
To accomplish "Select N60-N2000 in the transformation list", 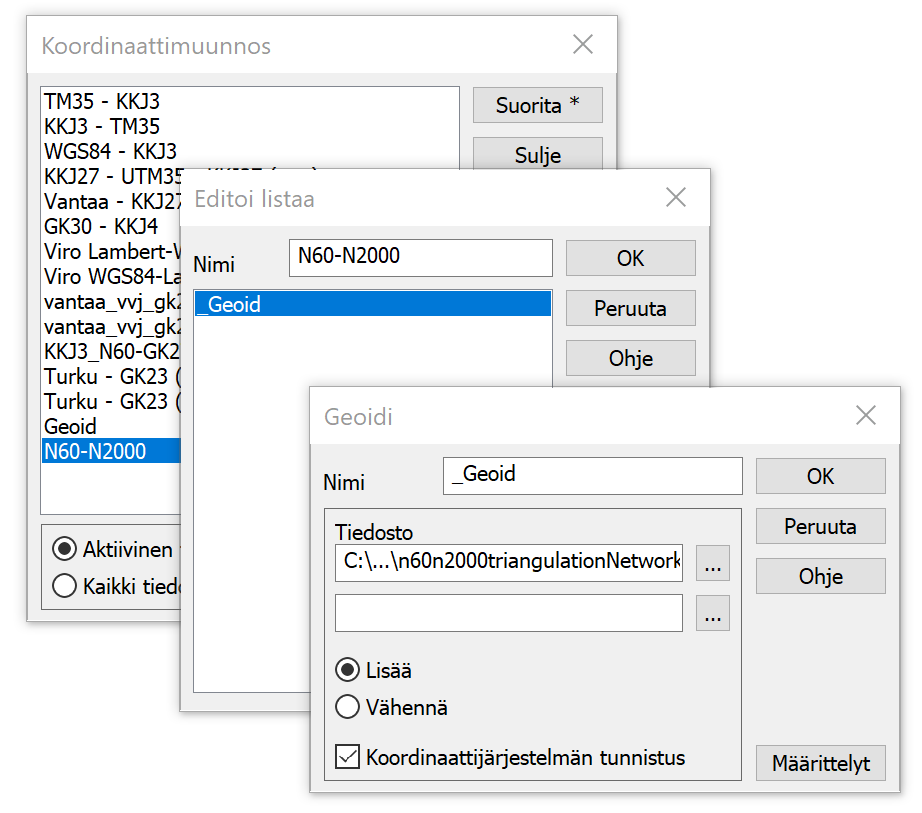I will click(95, 452).
